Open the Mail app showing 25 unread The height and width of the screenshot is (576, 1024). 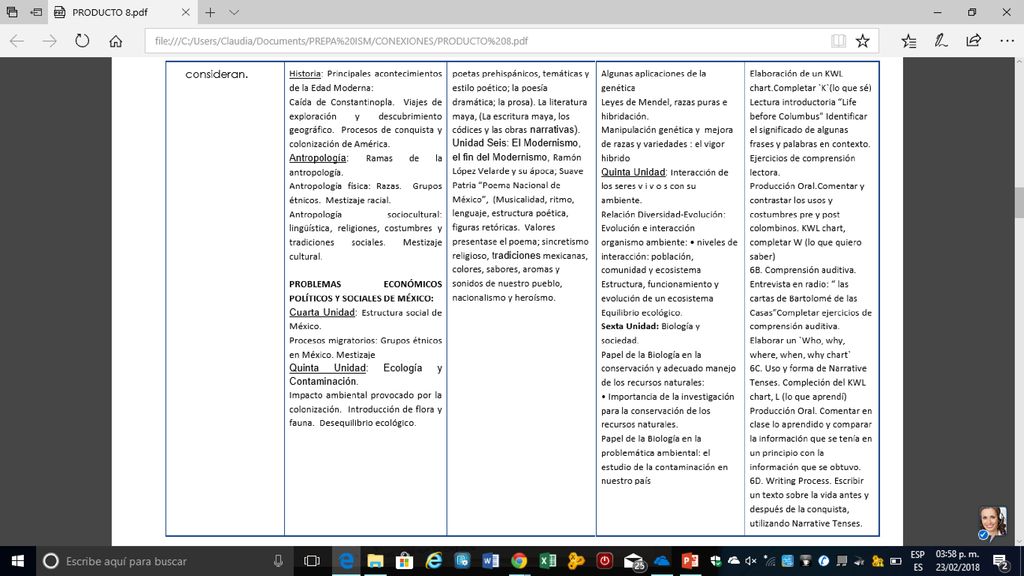pyautogui.click(x=633, y=561)
